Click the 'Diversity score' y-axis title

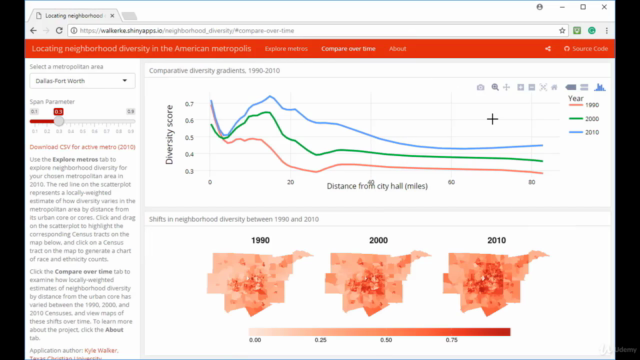169,135
